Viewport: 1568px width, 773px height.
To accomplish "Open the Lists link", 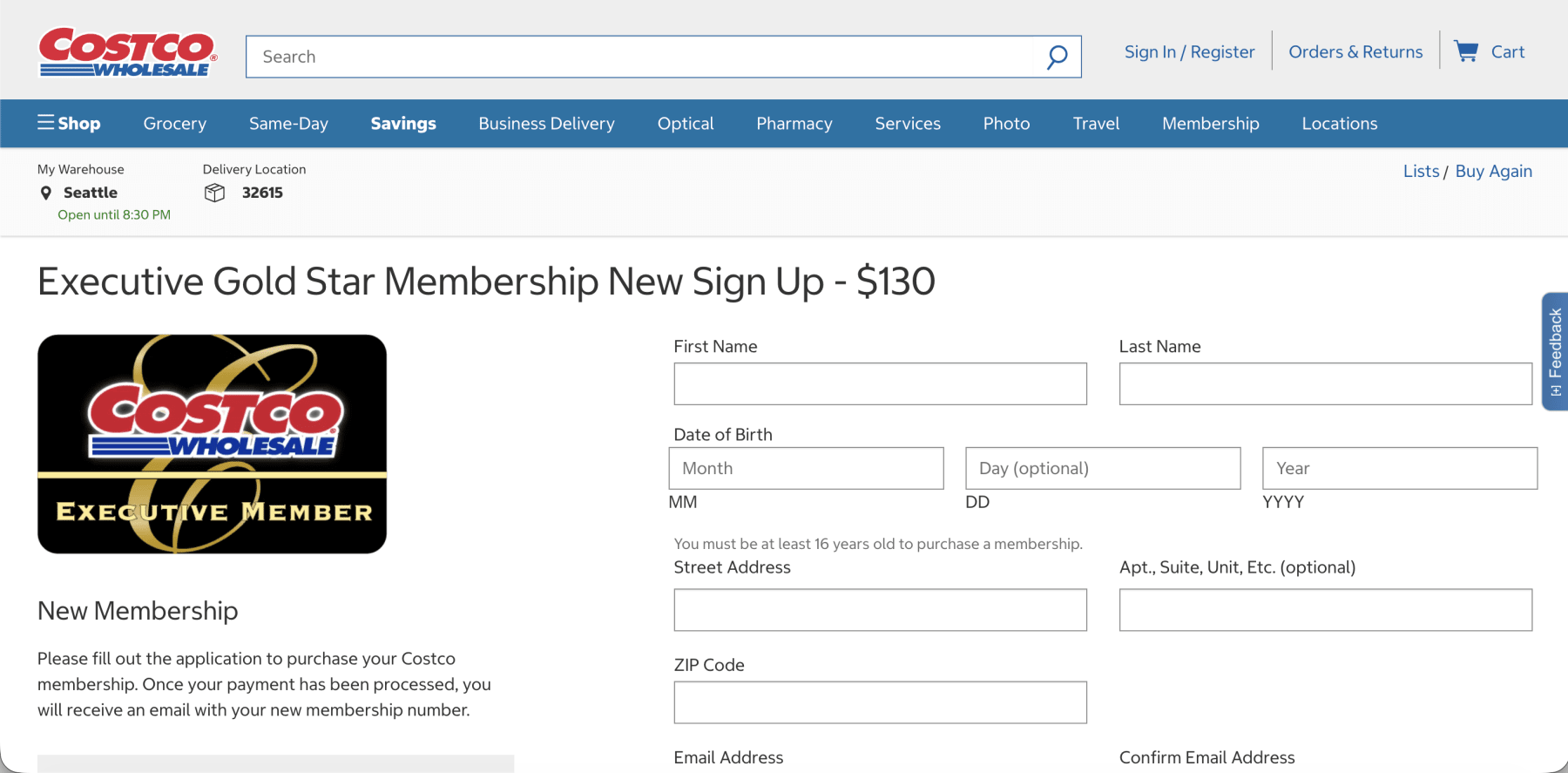I will 1421,172.
